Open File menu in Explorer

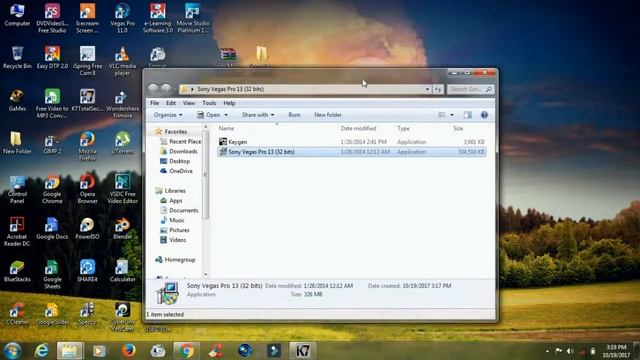[x=155, y=103]
